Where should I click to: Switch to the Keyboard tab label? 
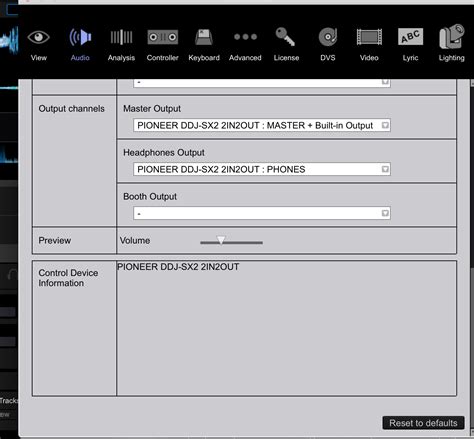(x=204, y=58)
